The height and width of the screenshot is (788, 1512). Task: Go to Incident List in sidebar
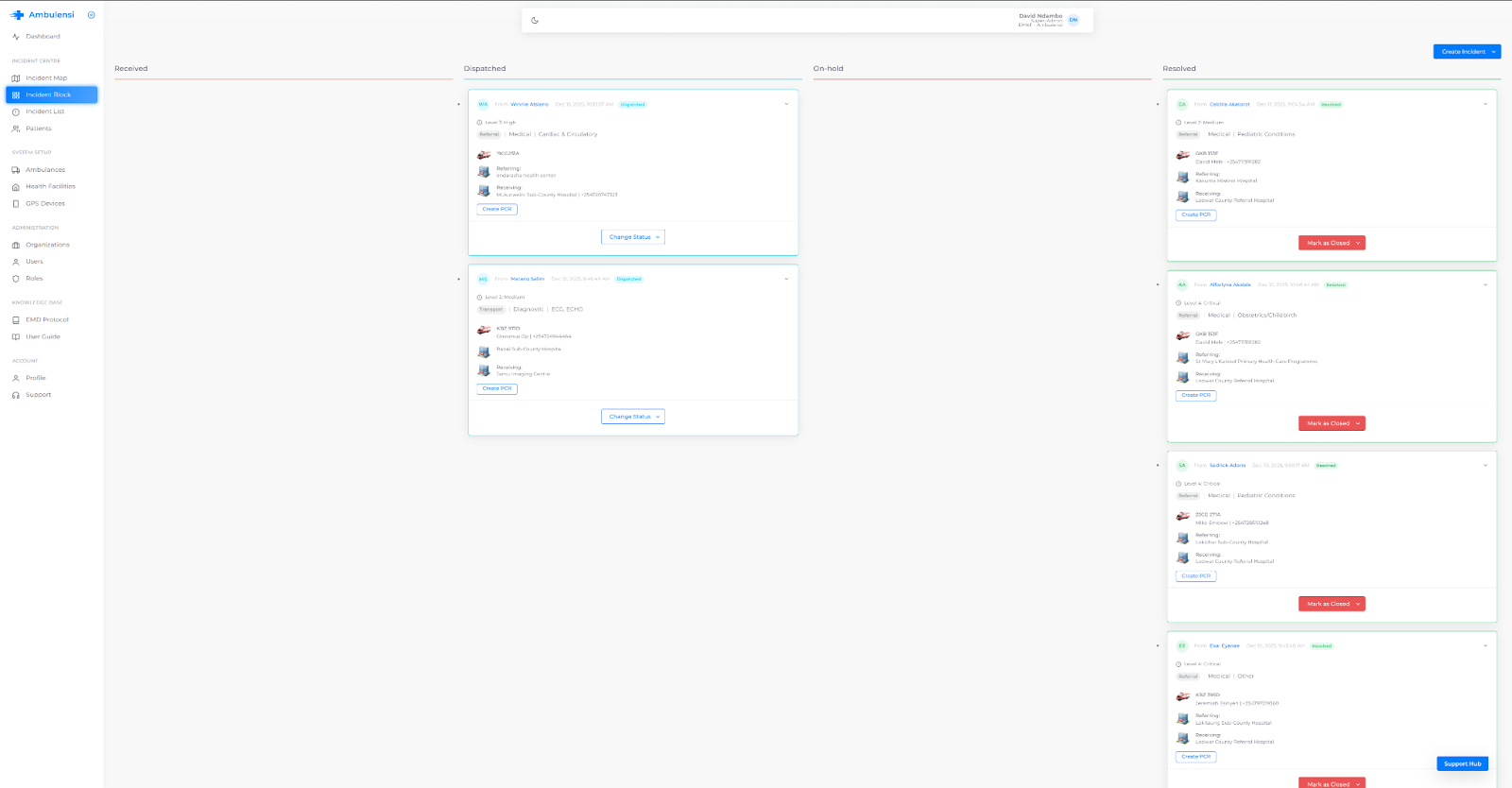coord(44,111)
